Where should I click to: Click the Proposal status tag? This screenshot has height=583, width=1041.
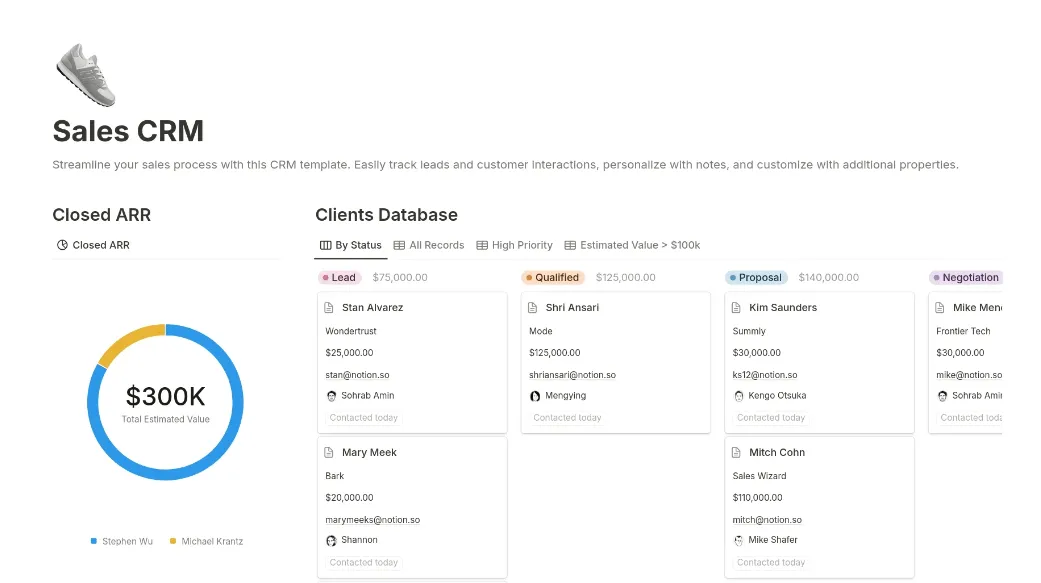[x=756, y=278]
